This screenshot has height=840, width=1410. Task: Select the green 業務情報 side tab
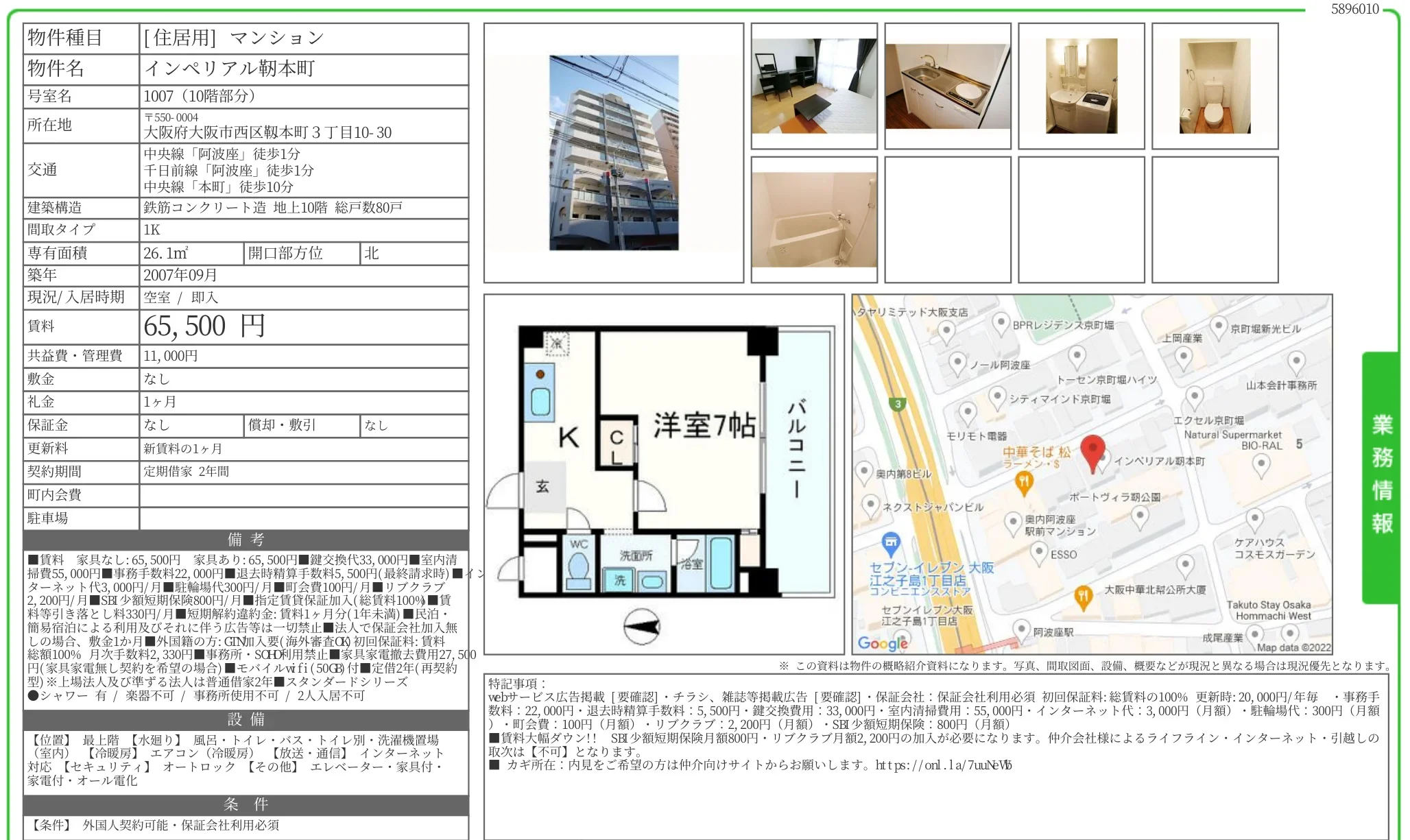point(1381,477)
